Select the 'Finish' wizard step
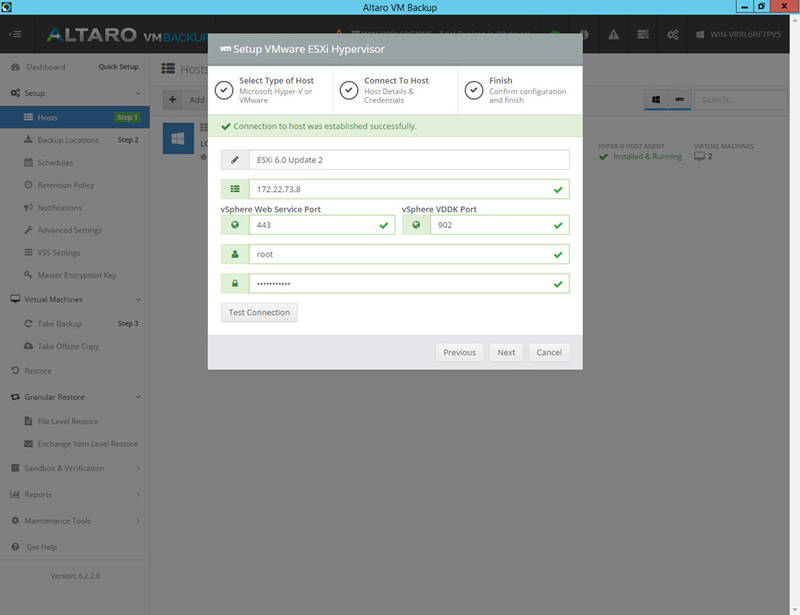Viewport: 800px width, 615px height. (x=520, y=90)
